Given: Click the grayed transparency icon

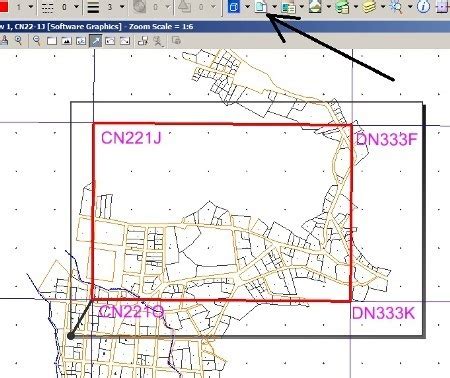Looking at the screenshot, I should pyautogui.click(x=139, y=7).
